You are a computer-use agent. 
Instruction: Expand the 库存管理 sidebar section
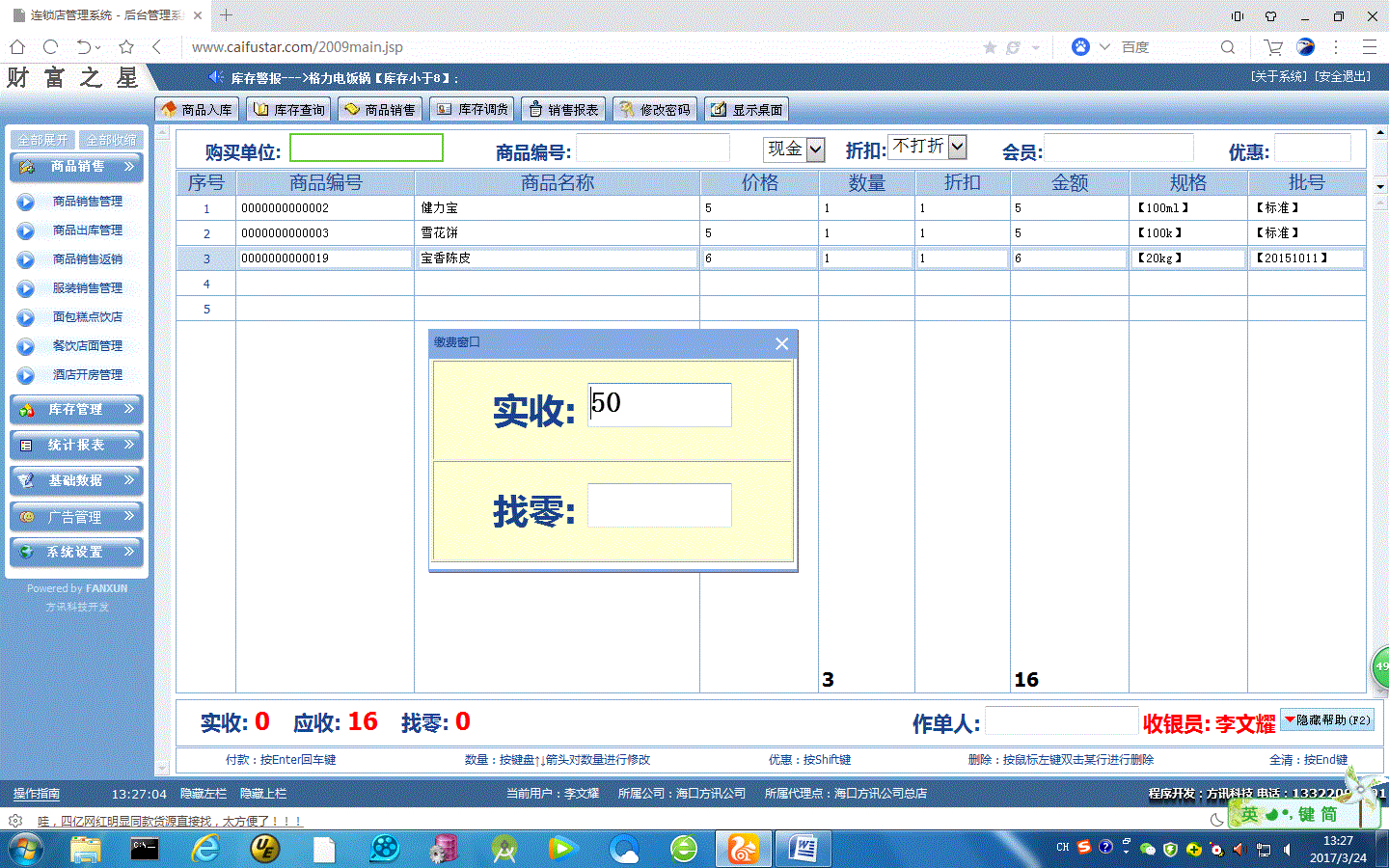pos(77,410)
